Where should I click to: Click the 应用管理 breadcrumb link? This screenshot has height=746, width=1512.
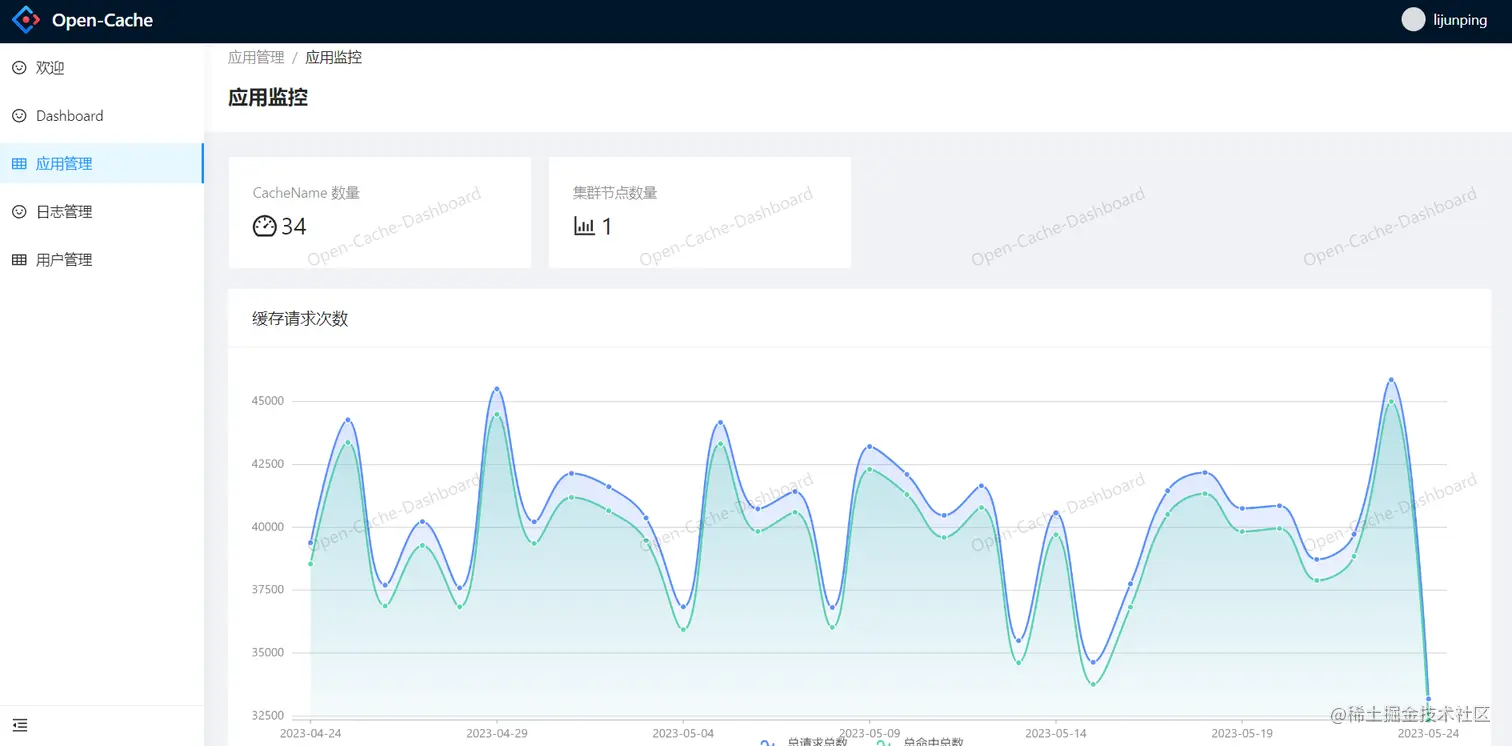point(256,58)
